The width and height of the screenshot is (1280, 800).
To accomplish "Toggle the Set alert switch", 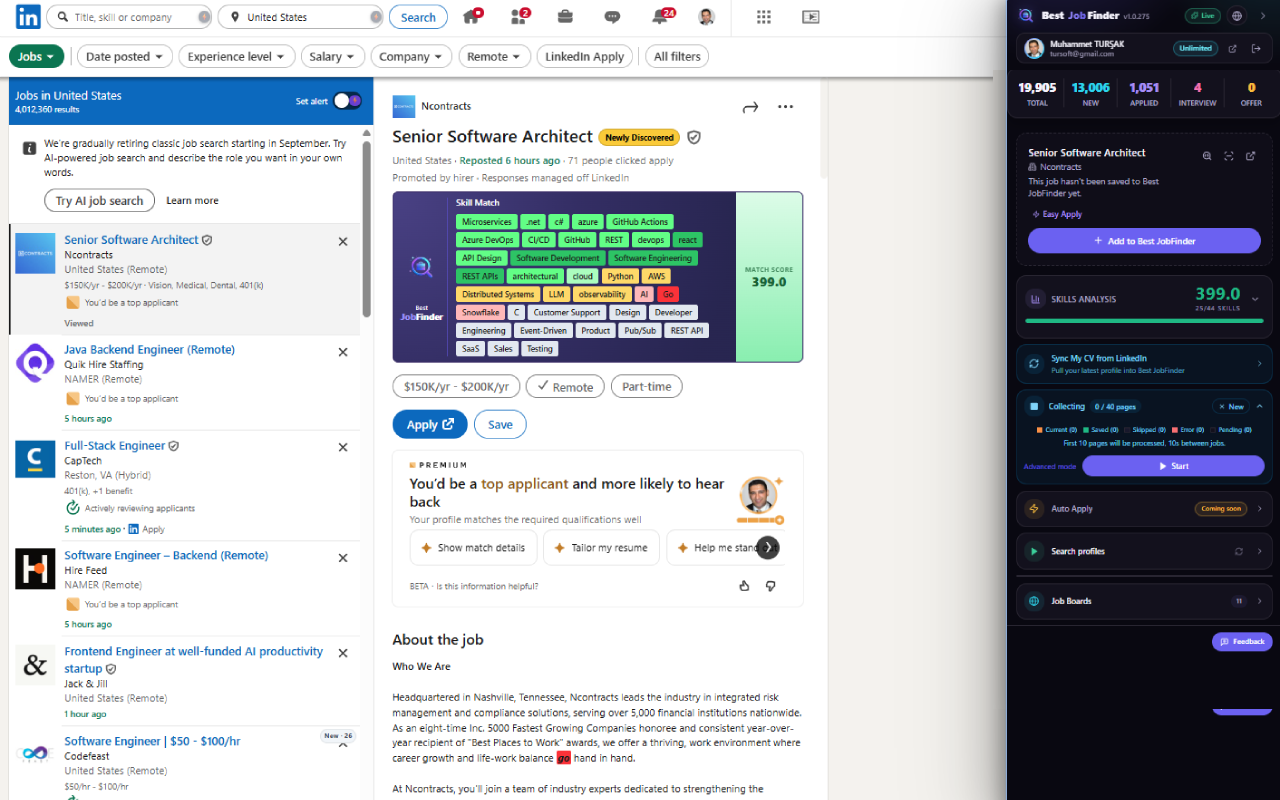I will pos(347,101).
